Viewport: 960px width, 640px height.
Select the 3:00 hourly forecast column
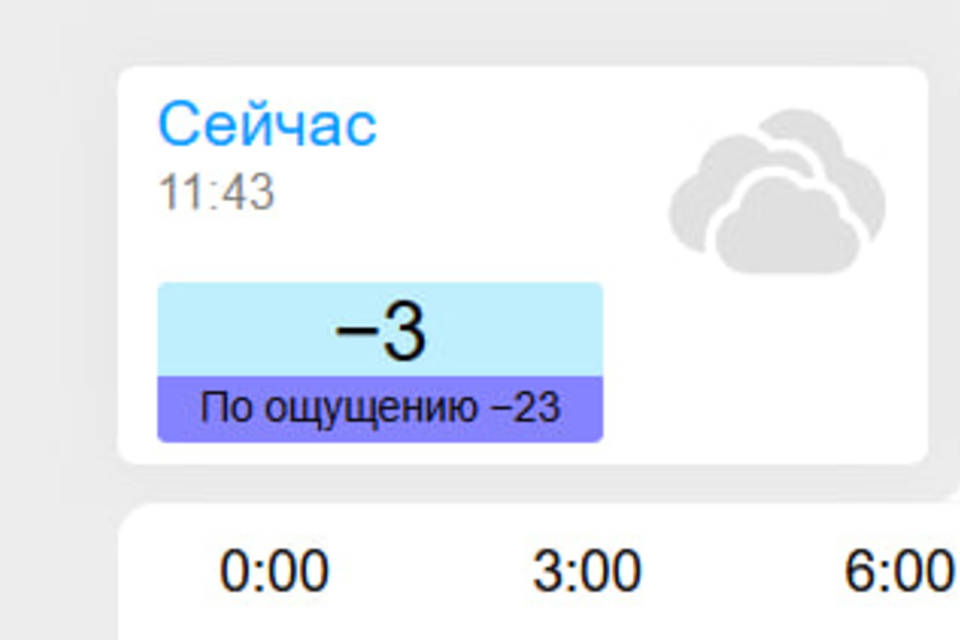(x=587, y=573)
